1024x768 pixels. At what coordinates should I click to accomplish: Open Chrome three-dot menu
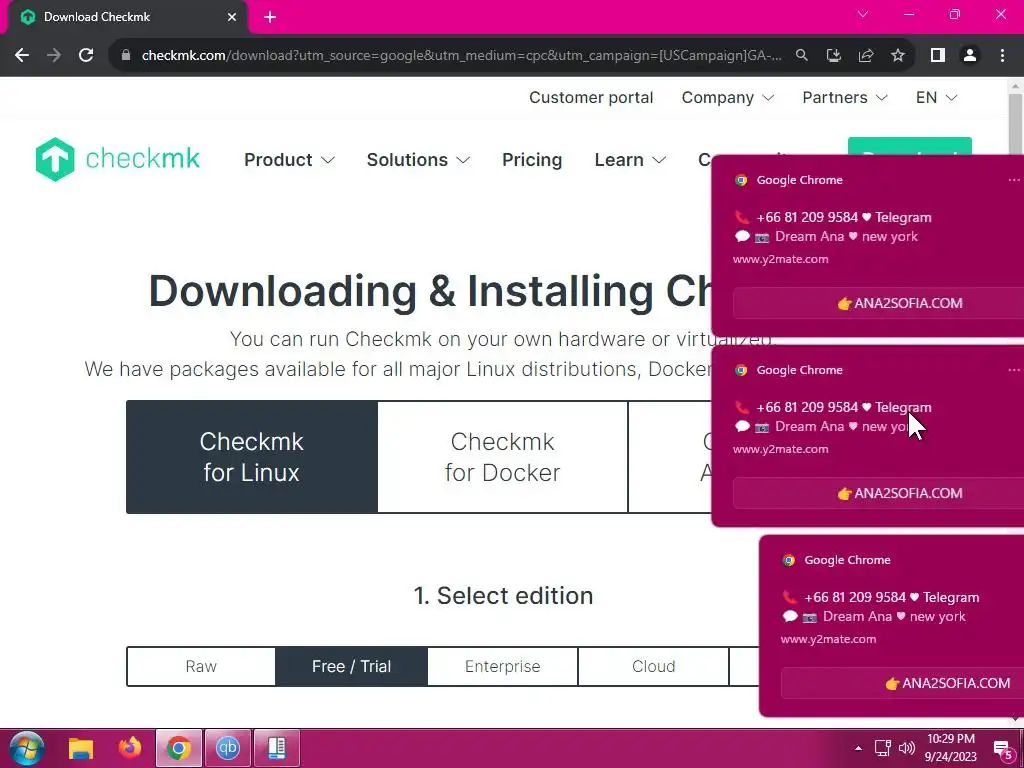point(1002,56)
